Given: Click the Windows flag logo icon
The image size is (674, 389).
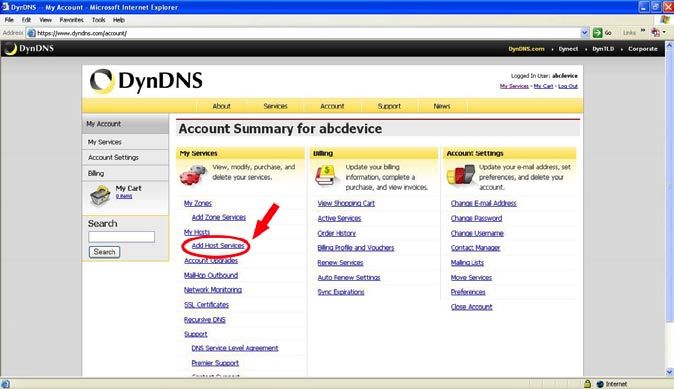Looking at the screenshot, I should click(665, 20).
